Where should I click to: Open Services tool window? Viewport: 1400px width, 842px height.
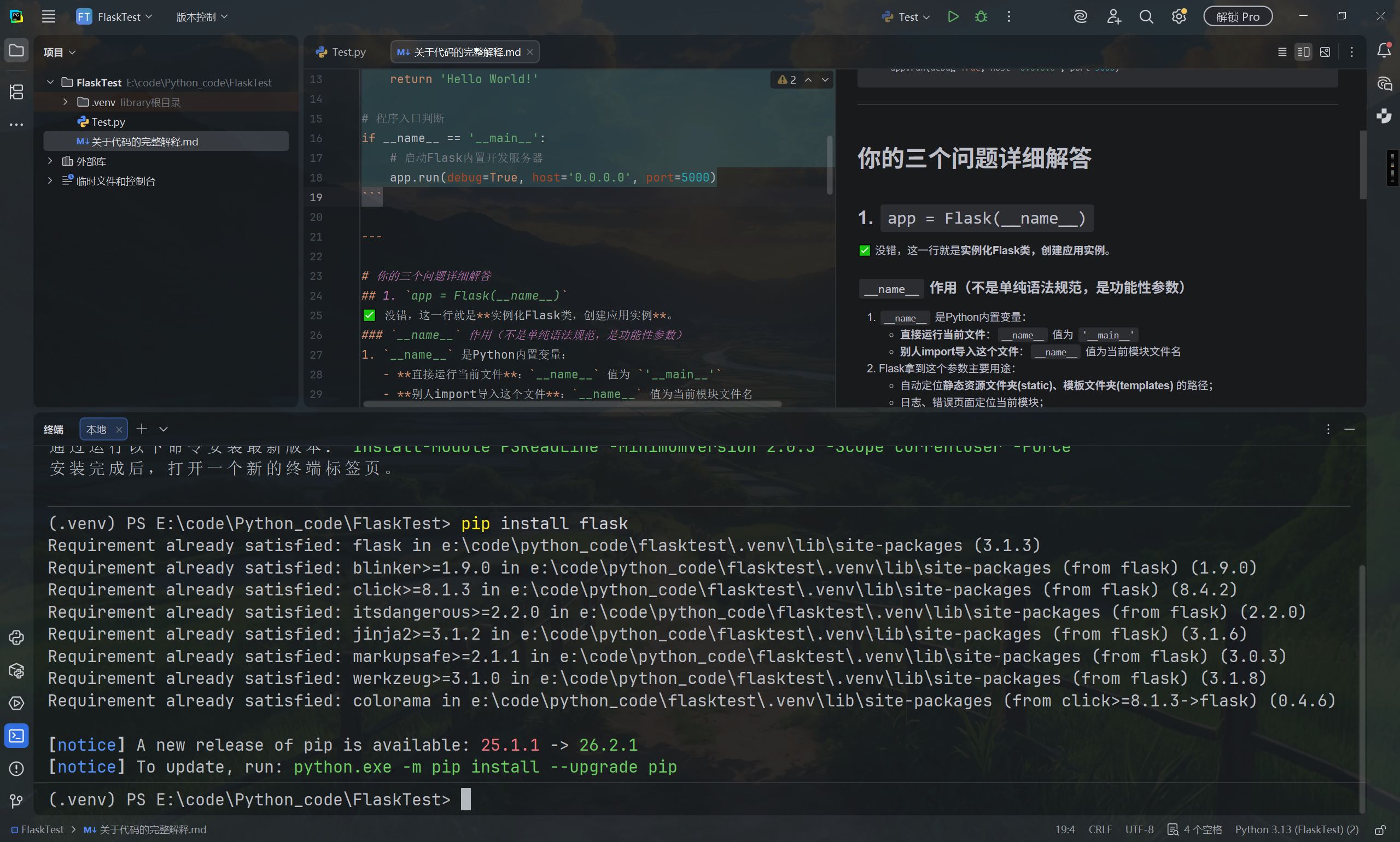point(16,703)
